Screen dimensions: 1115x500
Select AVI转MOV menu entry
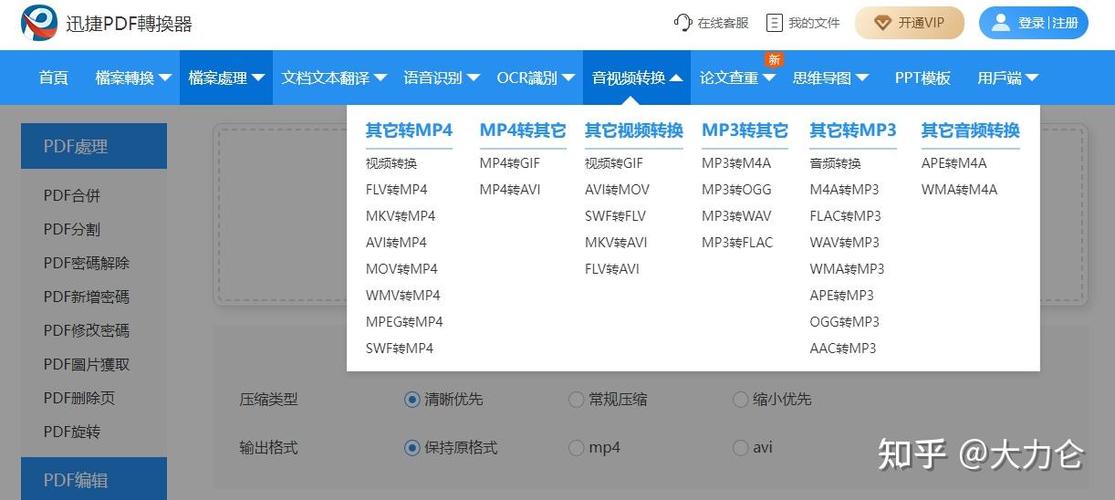pos(617,190)
